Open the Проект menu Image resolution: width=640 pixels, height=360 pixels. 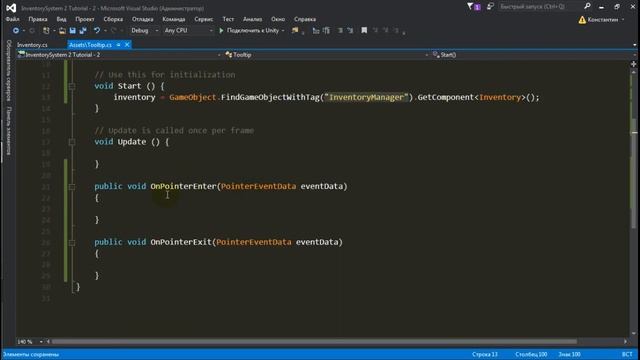coord(85,19)
